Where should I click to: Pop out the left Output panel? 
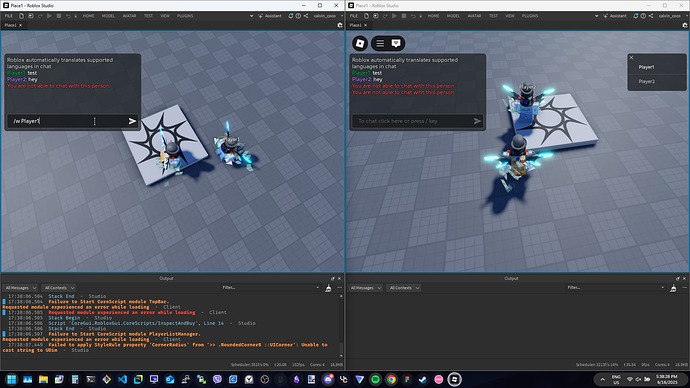pyautogui.click(x=333, y=278)
